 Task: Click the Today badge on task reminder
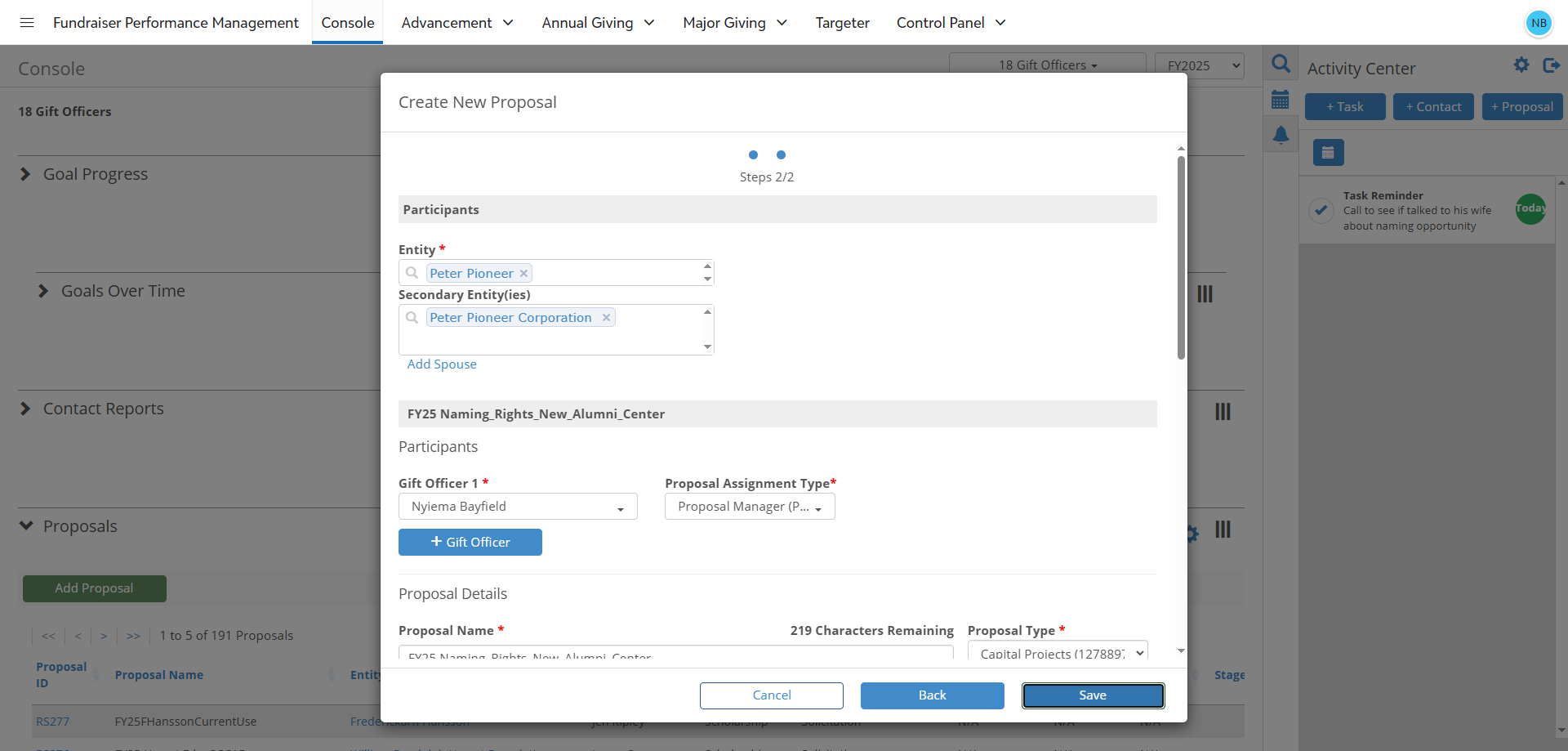tap(1530, 209)
